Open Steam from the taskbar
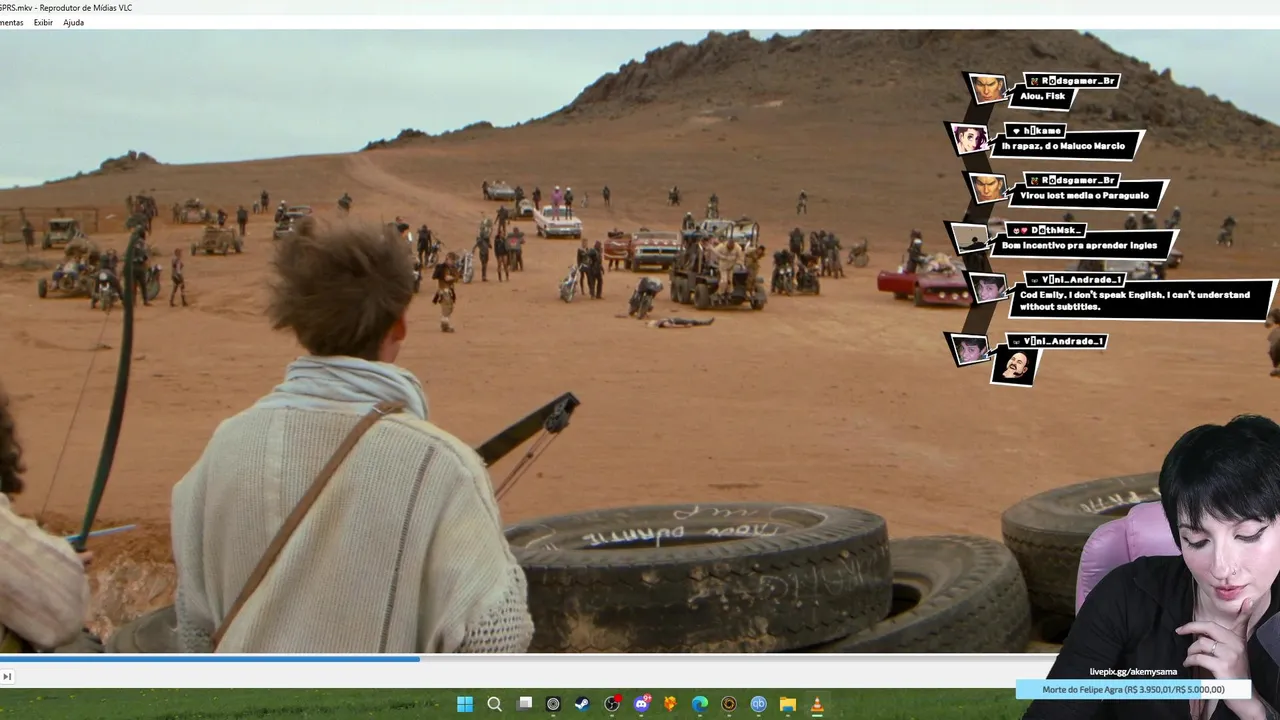 582,704
